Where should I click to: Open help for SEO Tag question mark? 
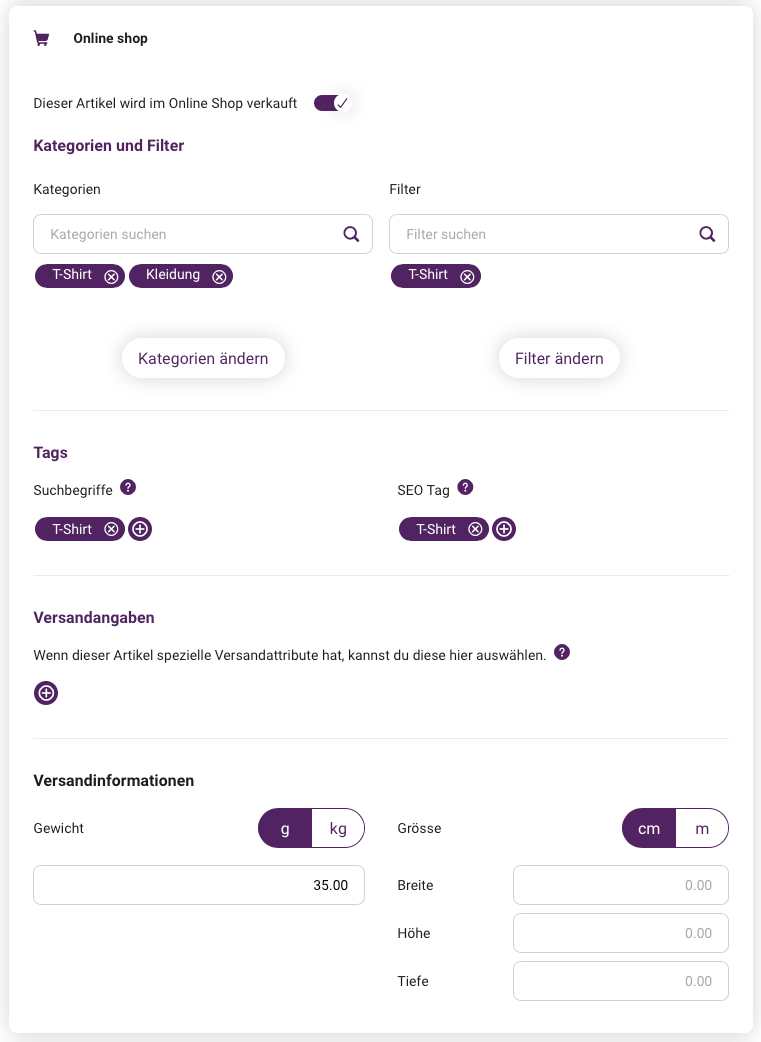pyautogui.click(x=465, y=487)
